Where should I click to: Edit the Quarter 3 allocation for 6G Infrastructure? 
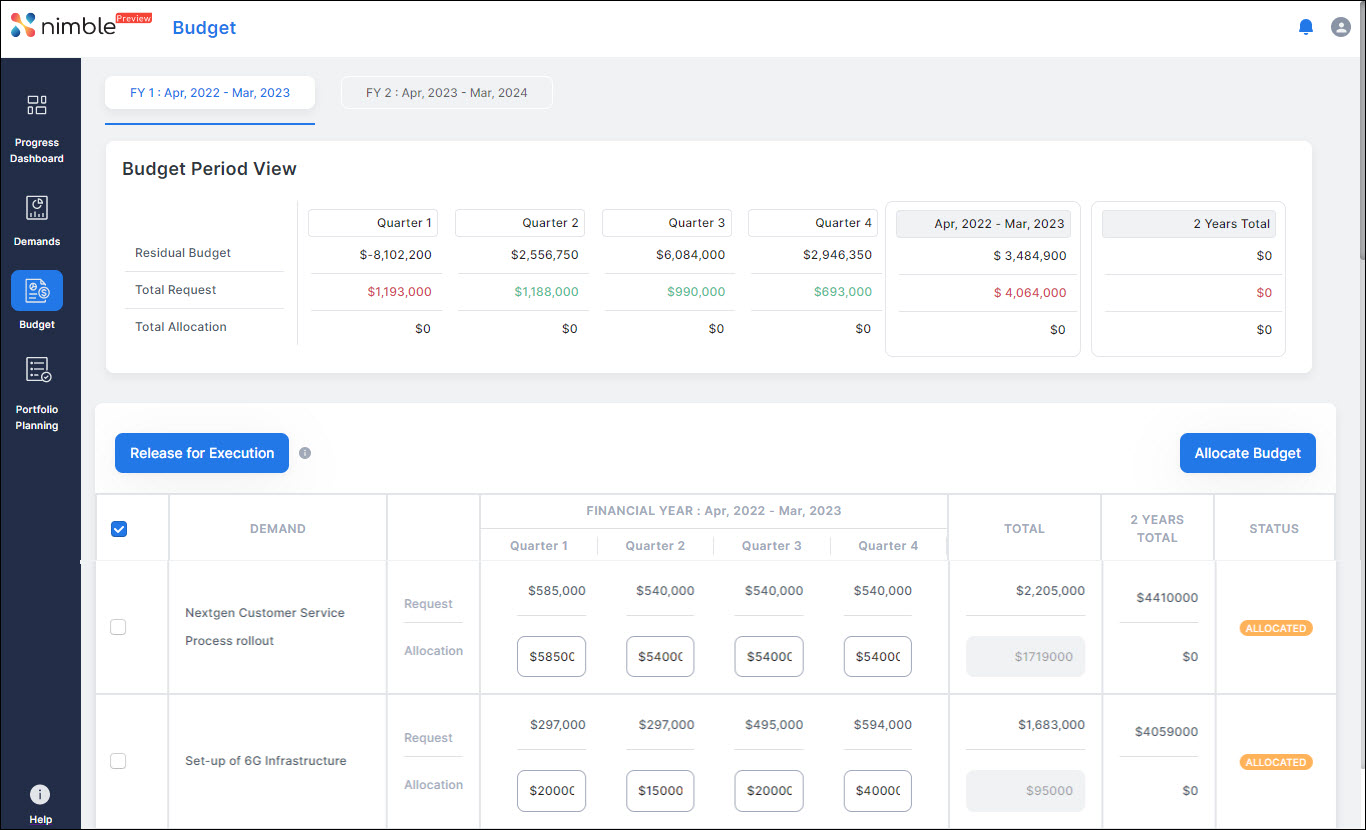(x=769, y=791)
